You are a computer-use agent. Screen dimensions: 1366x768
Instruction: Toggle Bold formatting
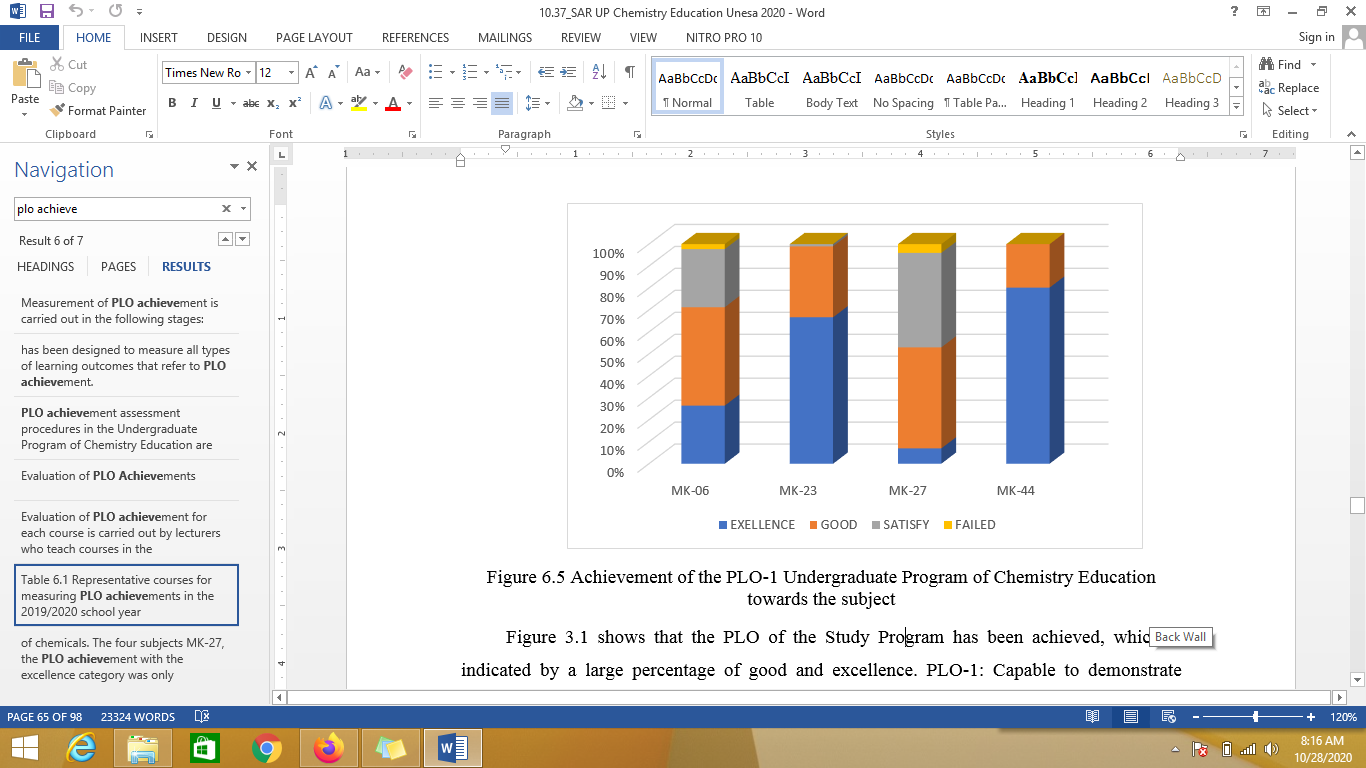(172, 103)
